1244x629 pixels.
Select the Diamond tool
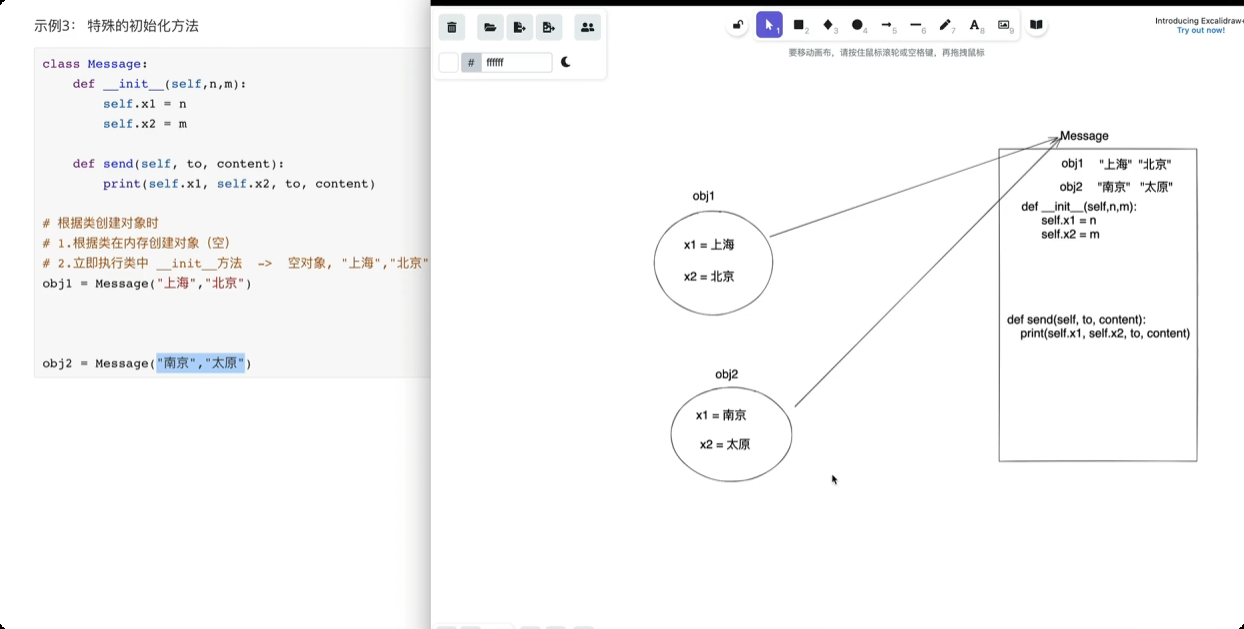click(x=828, y=25)
